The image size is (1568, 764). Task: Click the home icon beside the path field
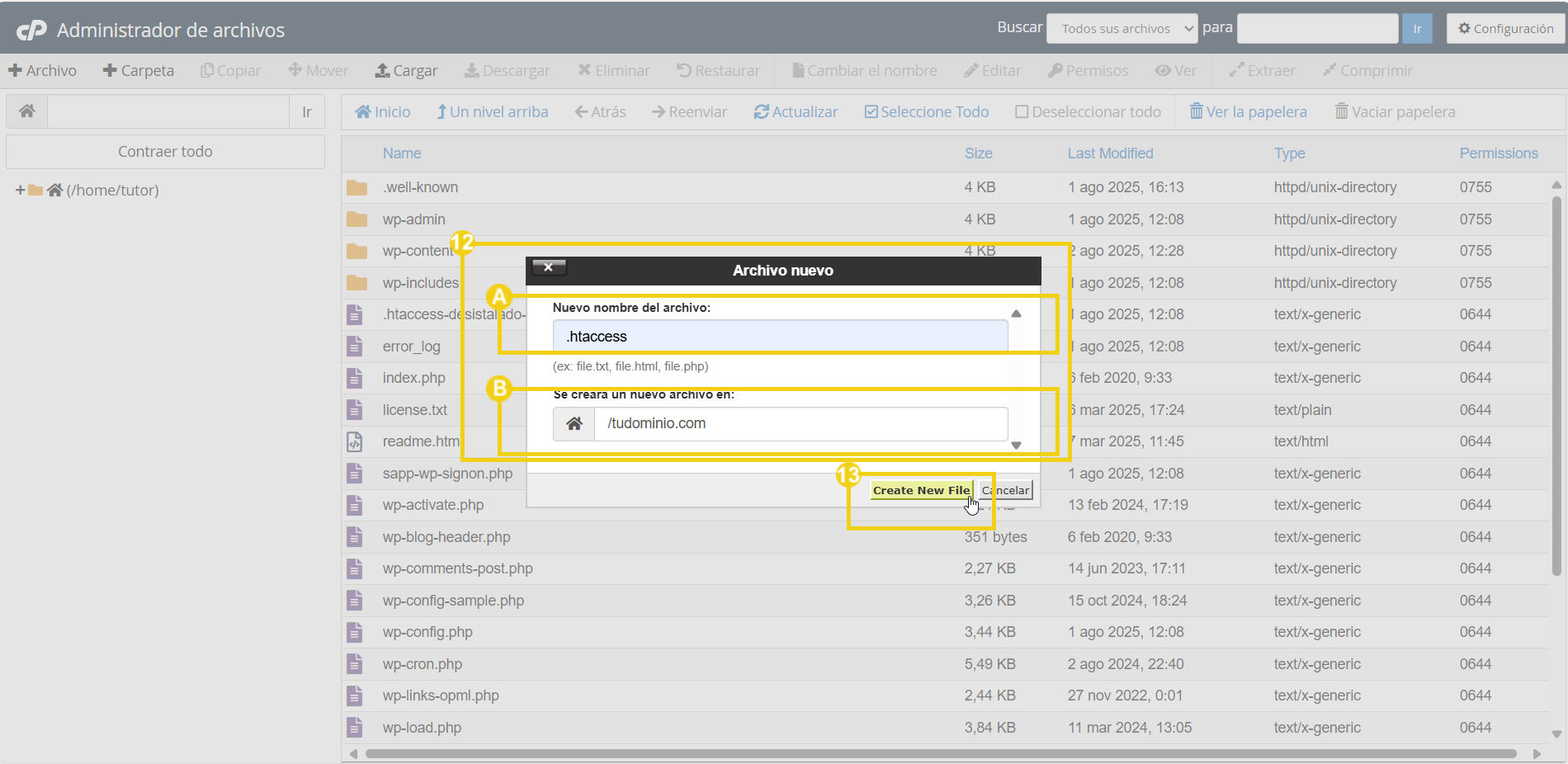pyautogui.click(x=27, y=111)
